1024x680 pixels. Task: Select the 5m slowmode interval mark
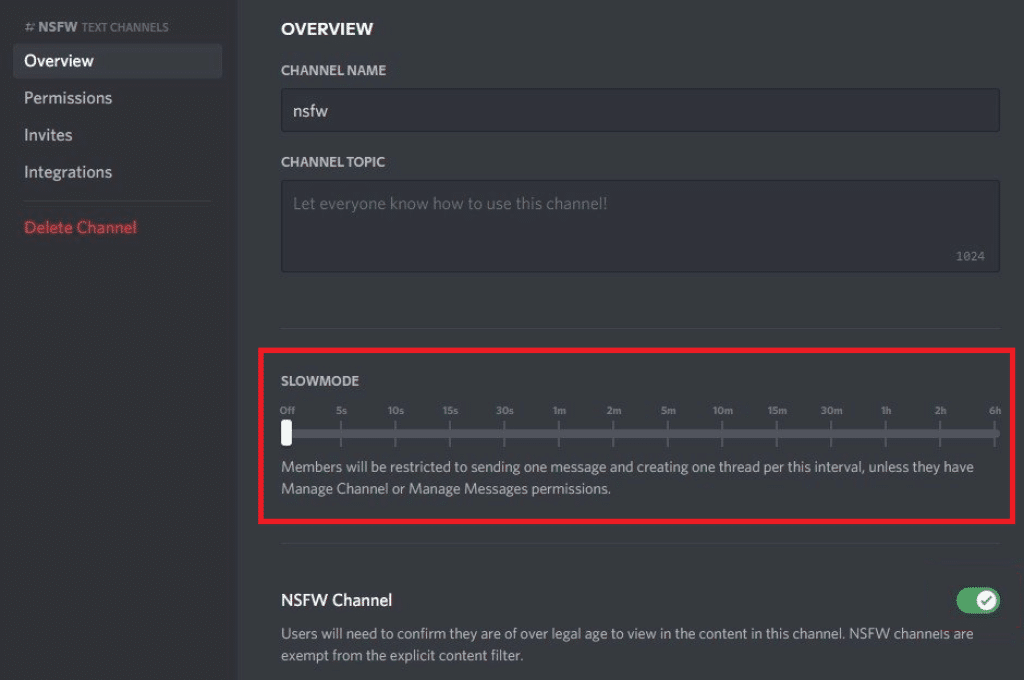coord(668,433)
